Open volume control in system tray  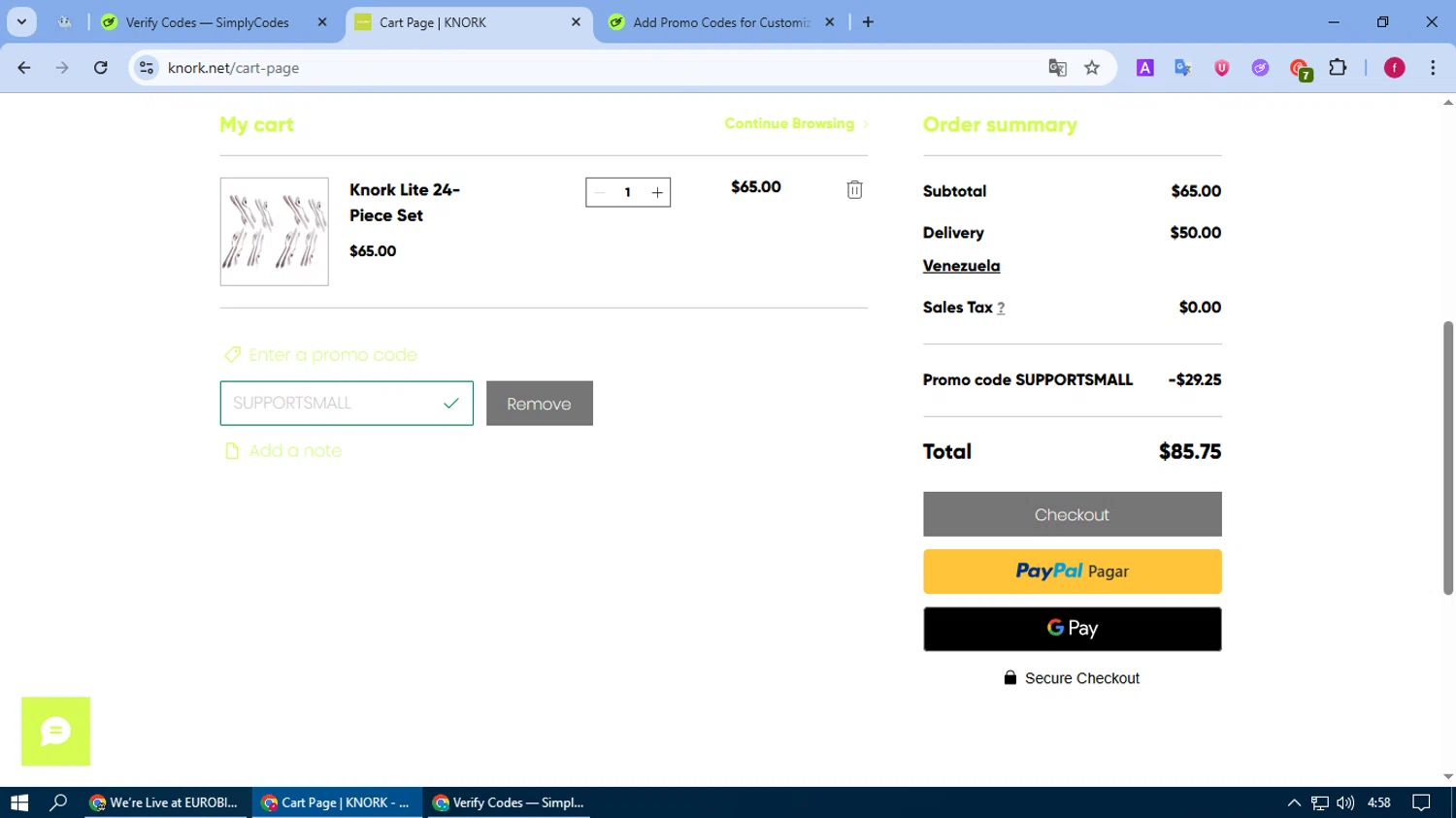pos(1345,802)
